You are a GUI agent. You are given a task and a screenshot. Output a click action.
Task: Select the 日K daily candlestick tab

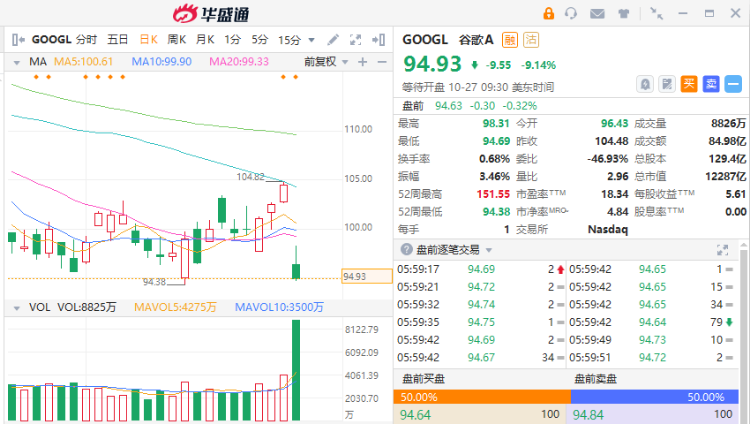point(148,40)
